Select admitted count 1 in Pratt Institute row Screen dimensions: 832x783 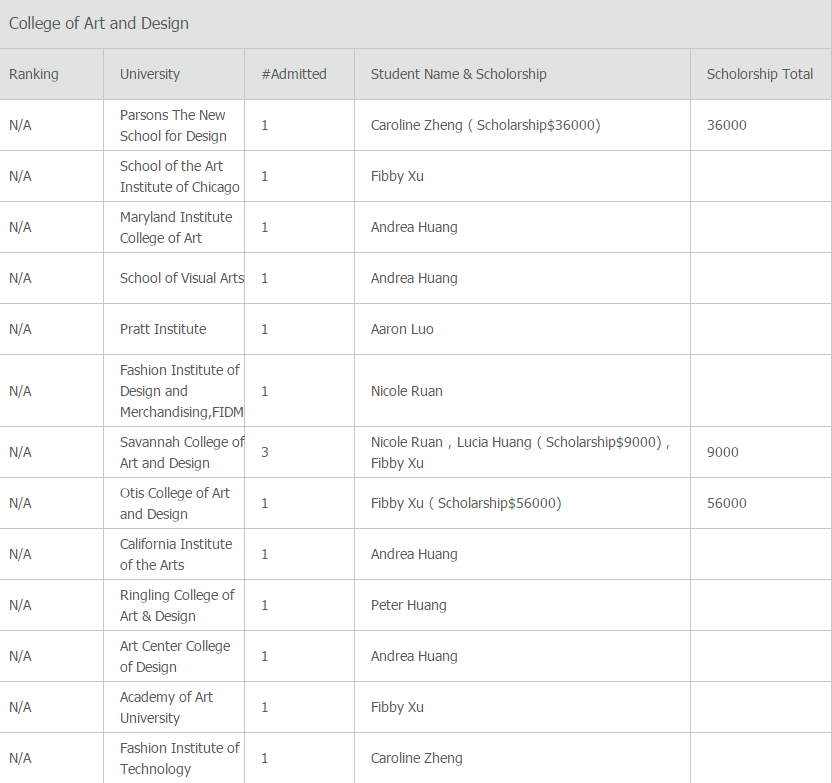[265, 329]
